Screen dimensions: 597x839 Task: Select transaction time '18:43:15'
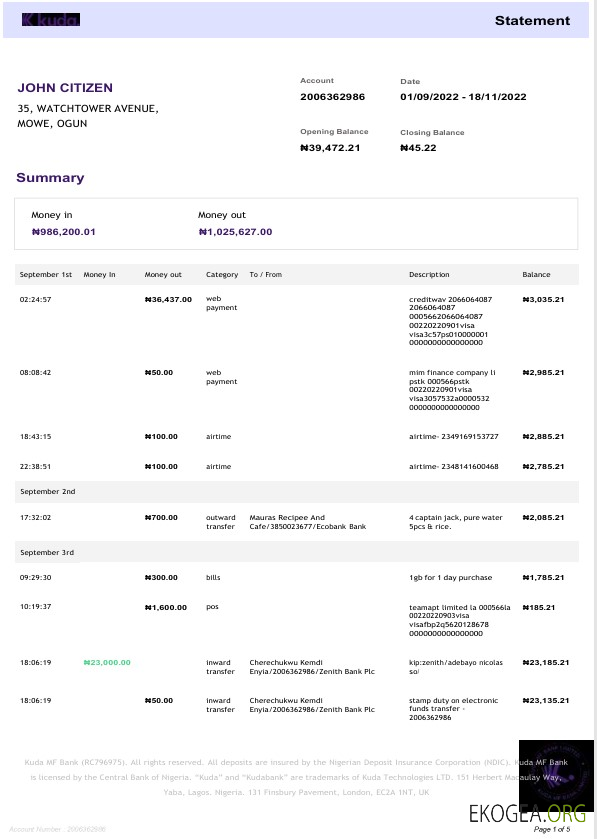point(35,437)
